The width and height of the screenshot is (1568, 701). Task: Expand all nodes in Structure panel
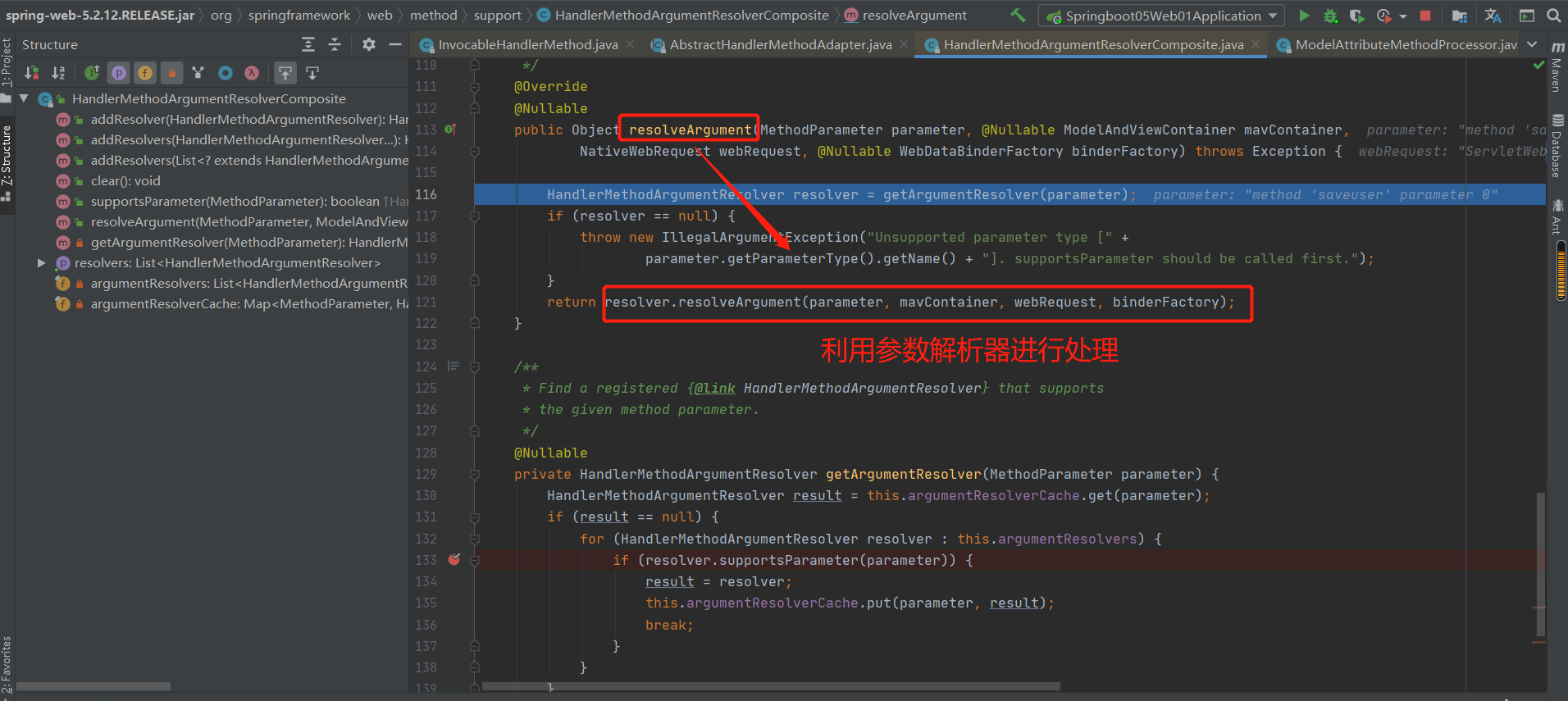tap(308, 44)
